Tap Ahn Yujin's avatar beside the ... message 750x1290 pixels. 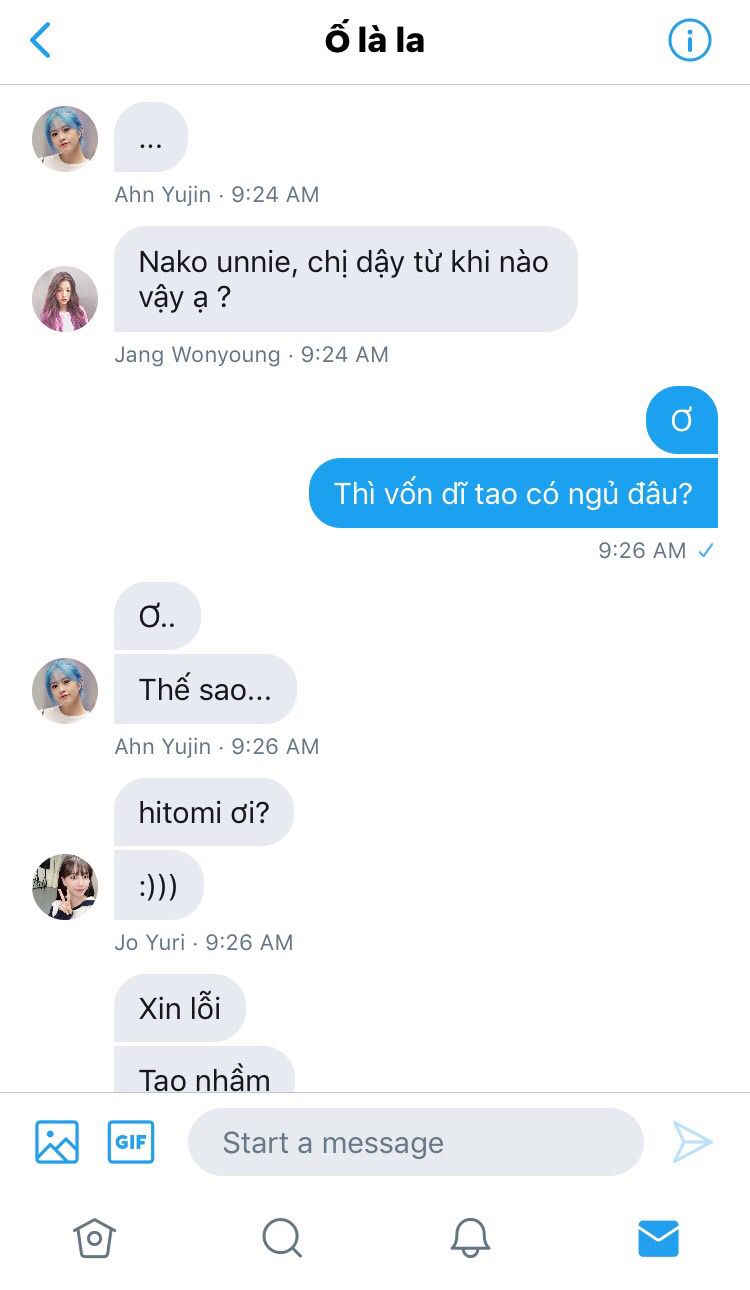pyautogui.click(x=65, y=139)
